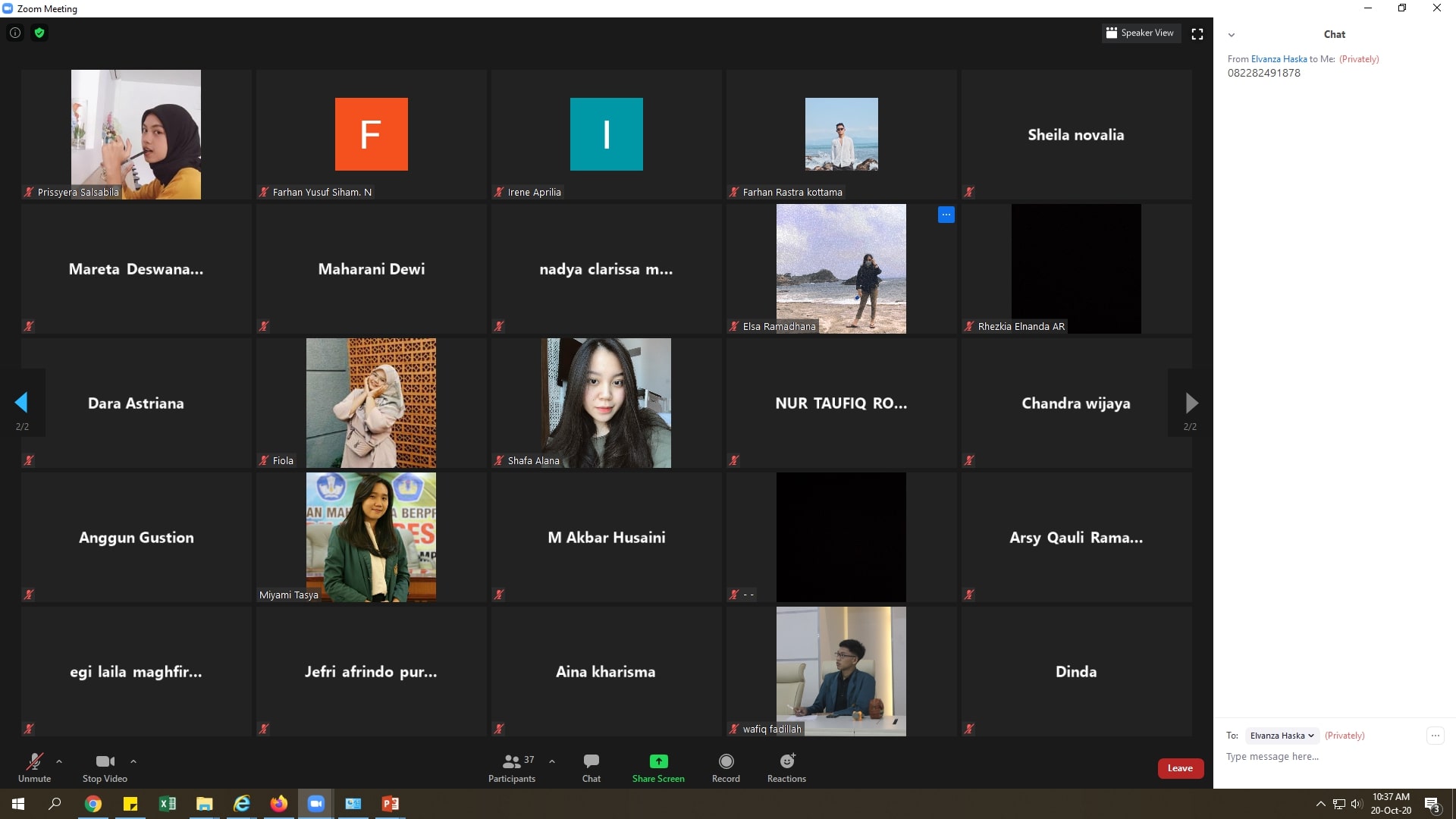The image size is (1456, 819).
Task: Click the red Leave button
Action: click(1180, 768)
